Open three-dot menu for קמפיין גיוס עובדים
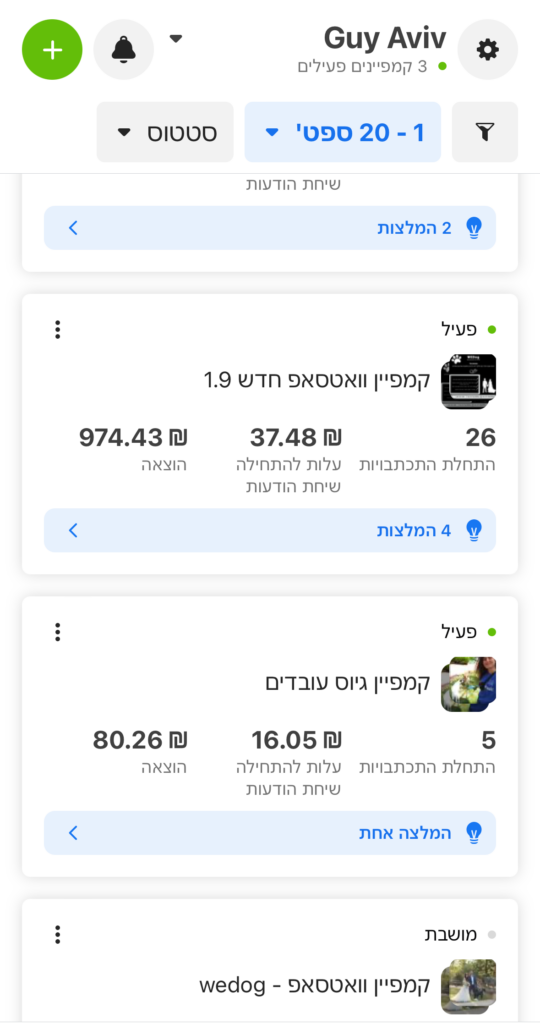The height and width of the screenshot is (1024, 540). 57,632
